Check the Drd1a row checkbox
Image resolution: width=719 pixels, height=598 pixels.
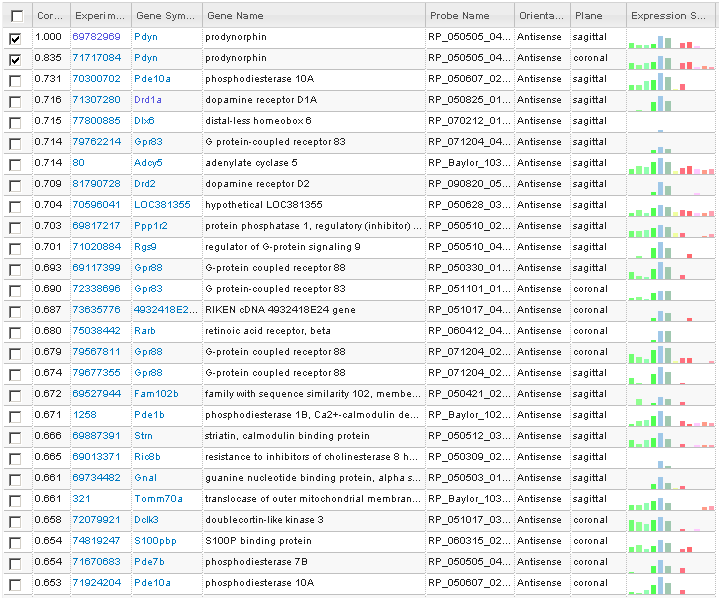tap(15, 102)
